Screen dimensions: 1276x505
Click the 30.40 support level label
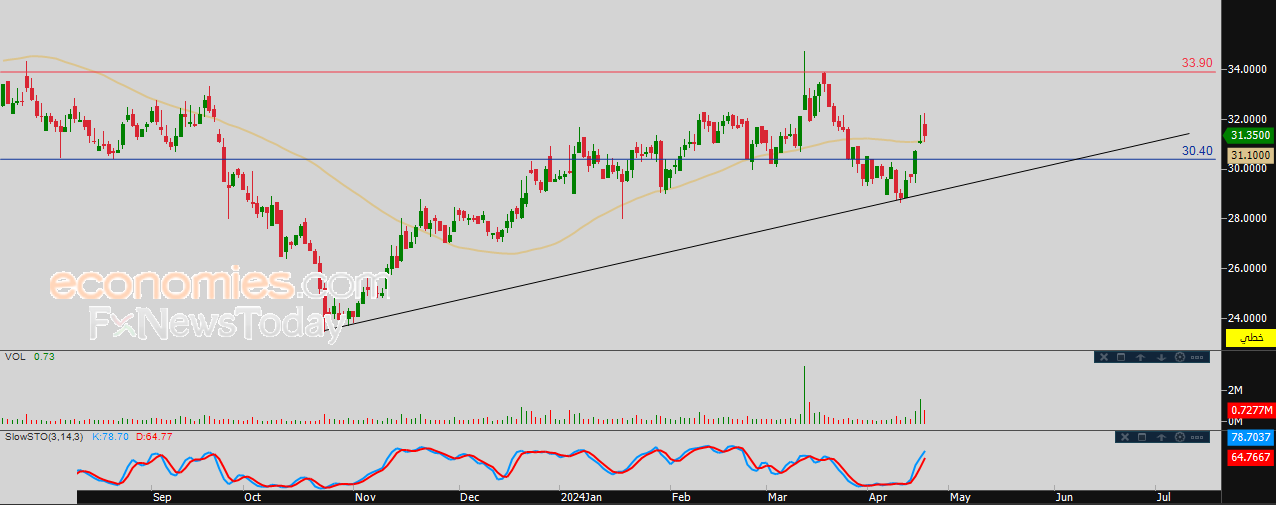tap(1197, 151)
